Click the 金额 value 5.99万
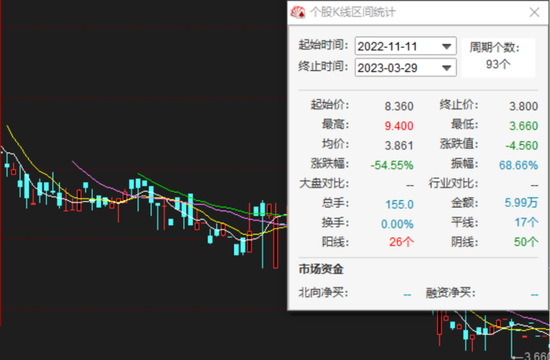 click(521, 202)
